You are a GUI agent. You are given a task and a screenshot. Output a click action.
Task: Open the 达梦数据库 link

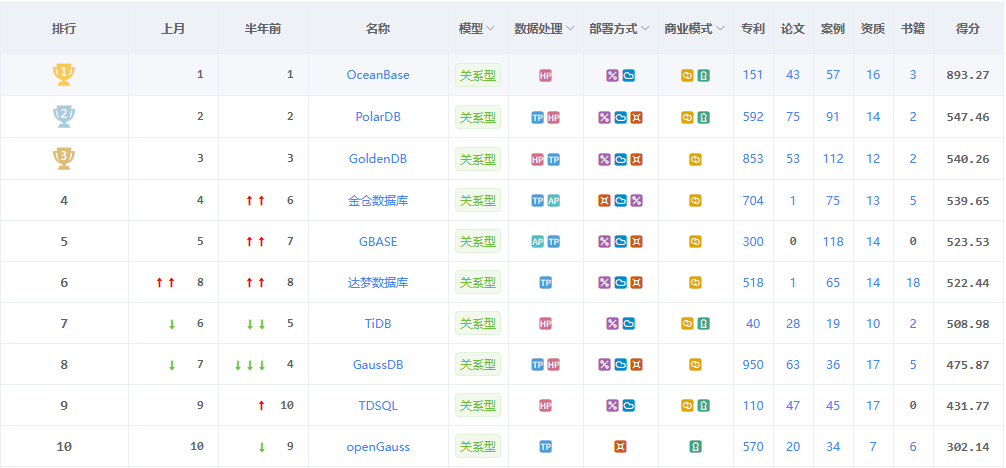pos(378,282)
